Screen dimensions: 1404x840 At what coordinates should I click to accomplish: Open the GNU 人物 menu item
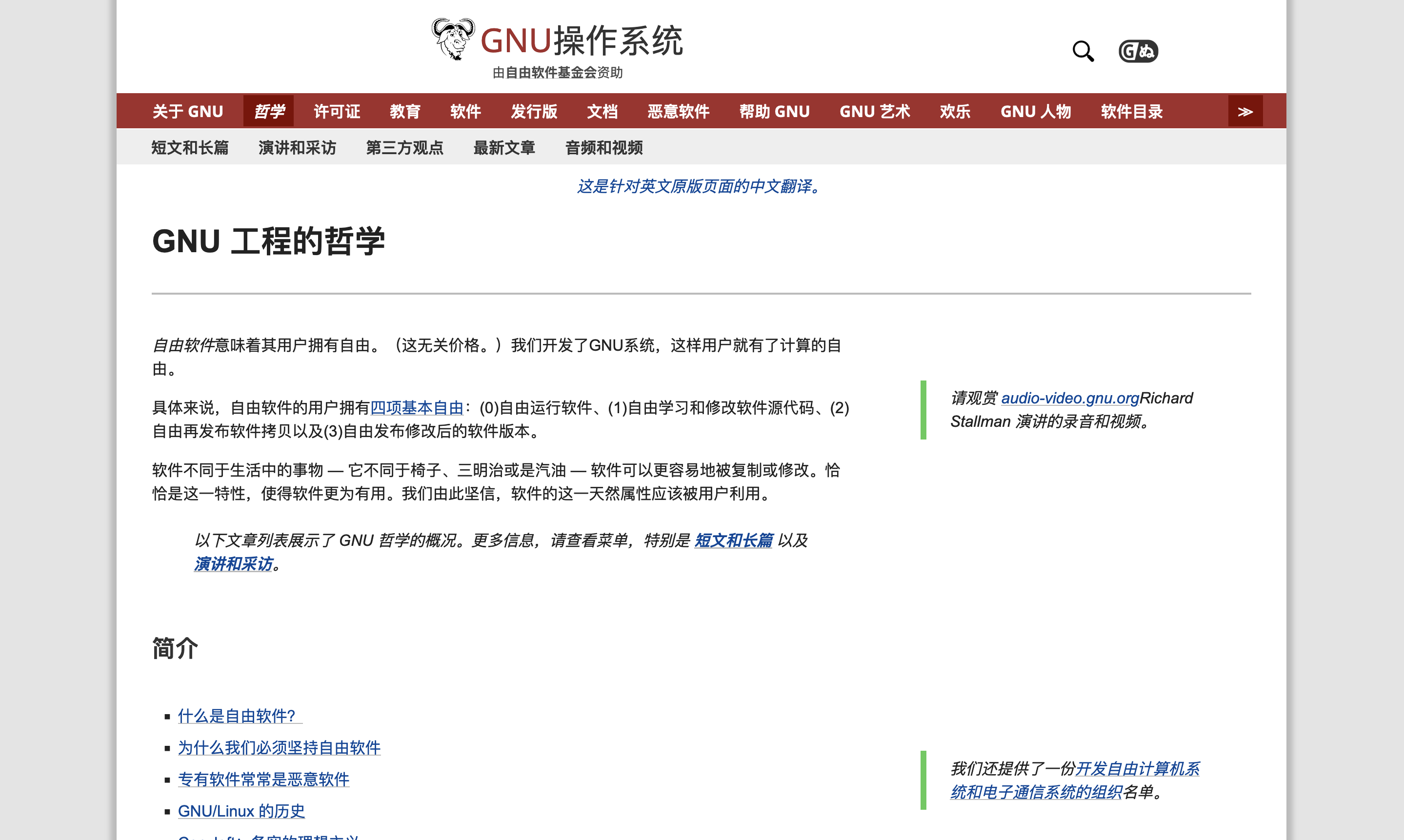pos(1036,111)
